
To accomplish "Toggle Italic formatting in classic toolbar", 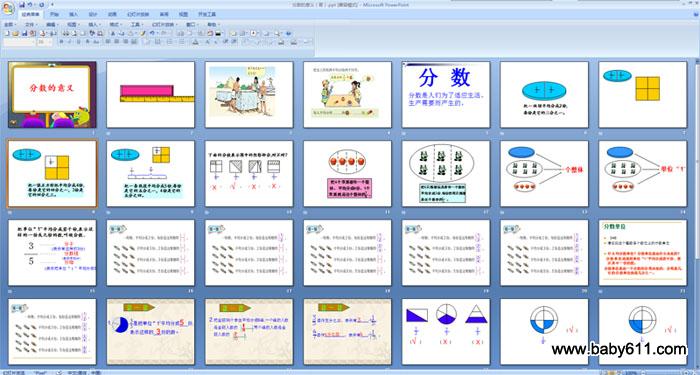I will 70,42.
